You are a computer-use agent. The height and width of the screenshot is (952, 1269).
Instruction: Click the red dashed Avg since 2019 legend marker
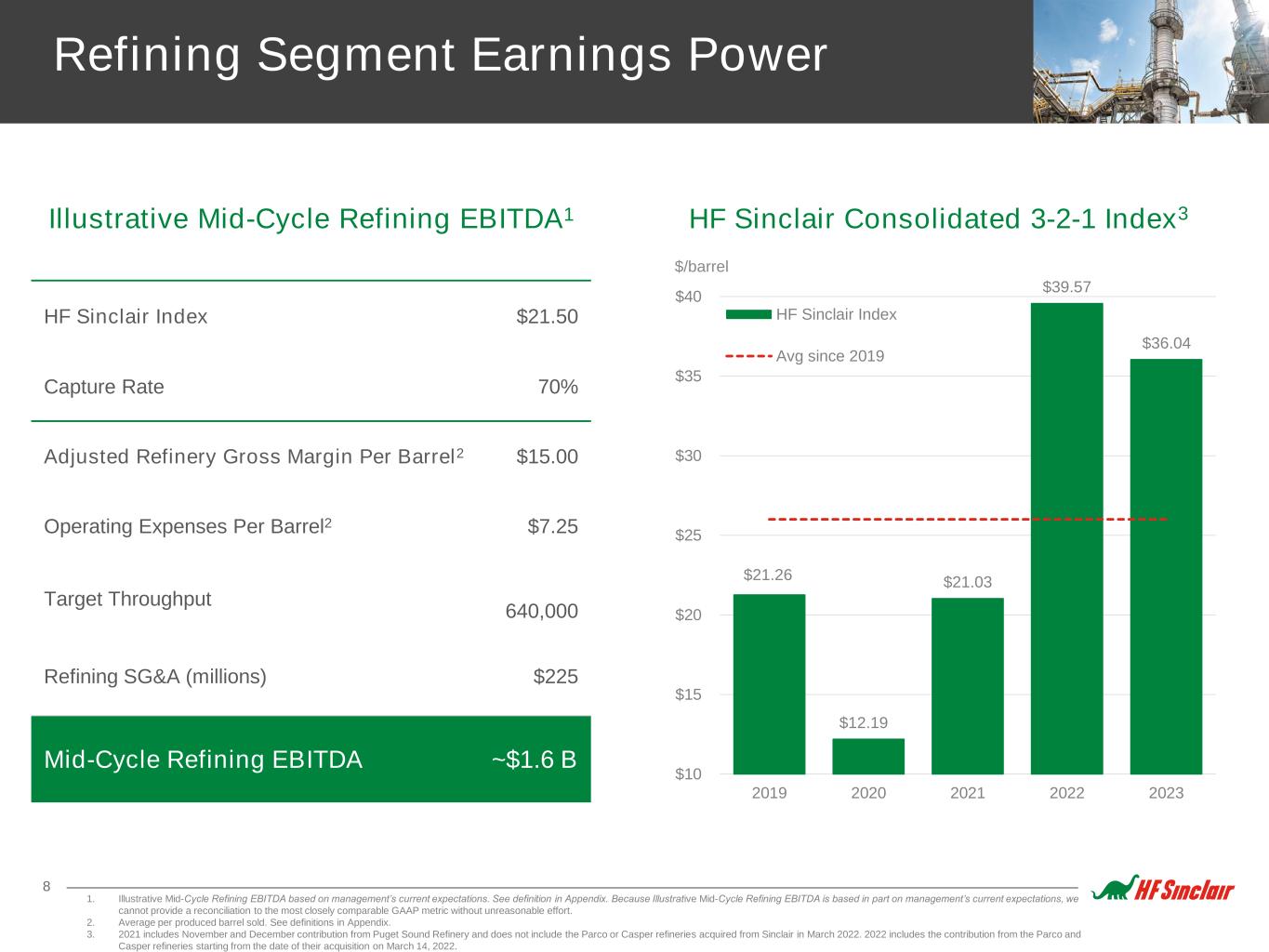click(x=747, y=356)
